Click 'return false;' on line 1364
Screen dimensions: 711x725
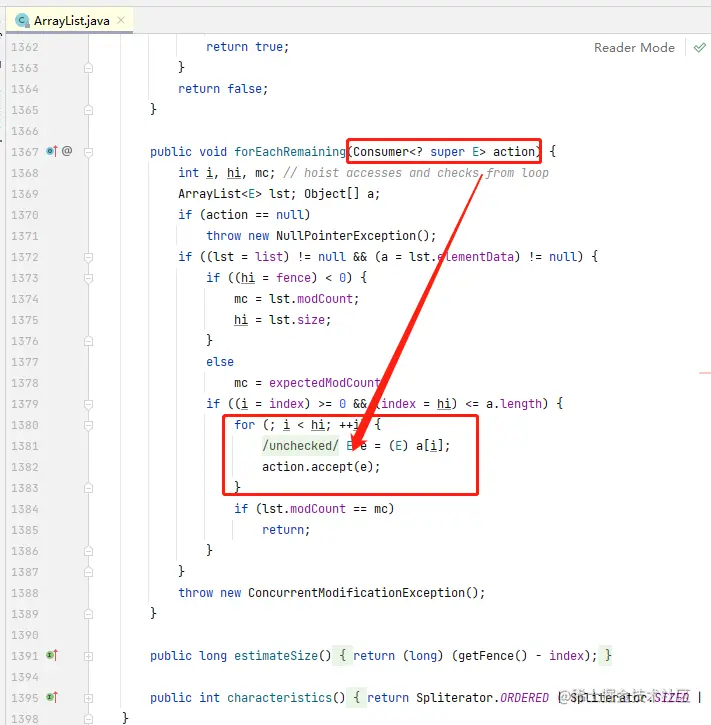(223, 89)
